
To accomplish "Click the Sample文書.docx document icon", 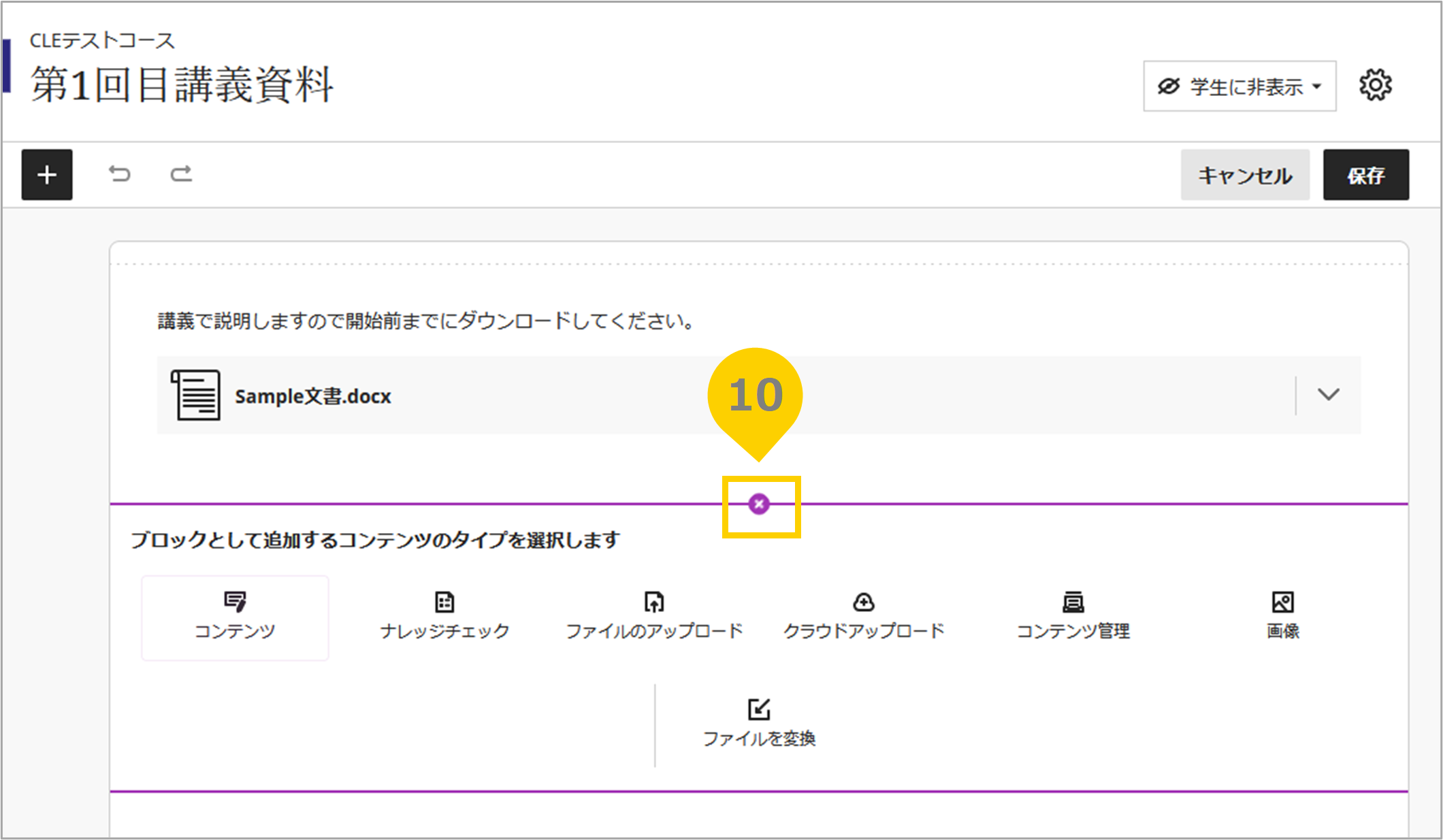I will 196,395.
